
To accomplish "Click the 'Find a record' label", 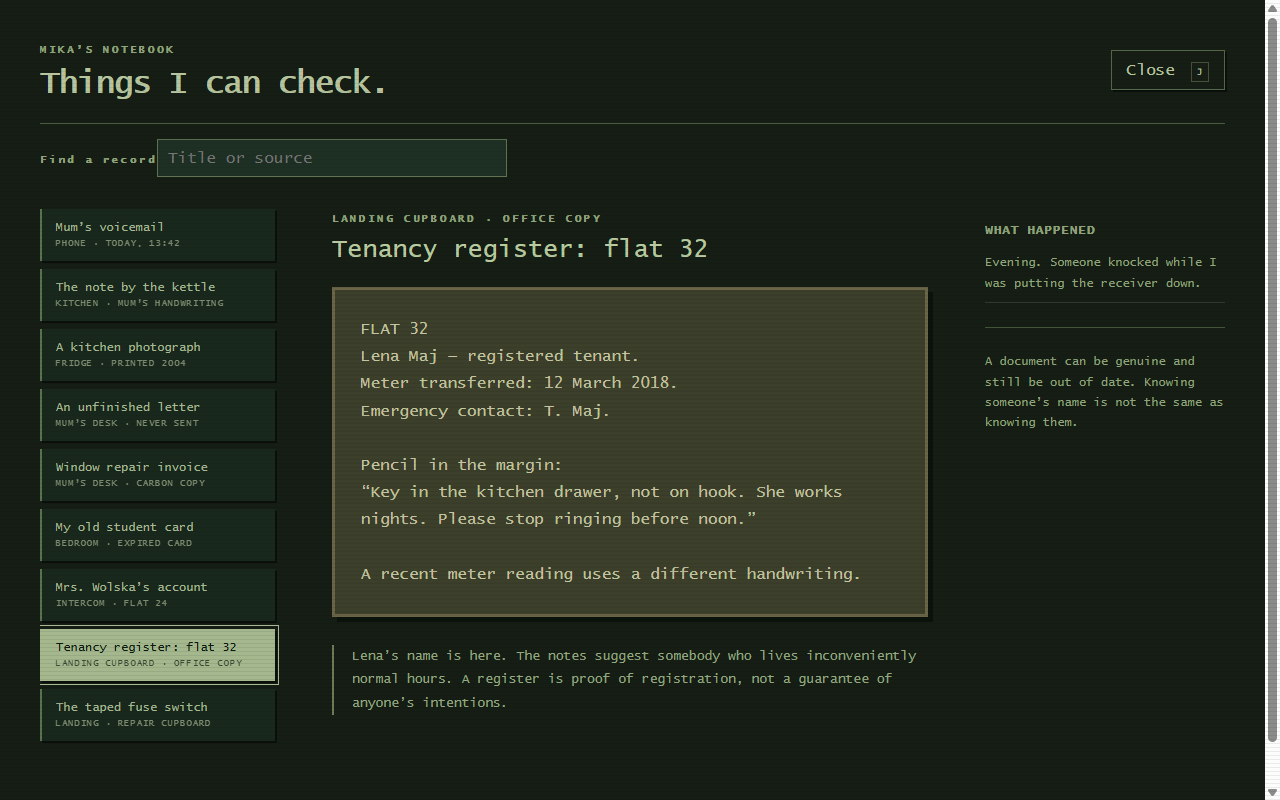I will point(98,159).
